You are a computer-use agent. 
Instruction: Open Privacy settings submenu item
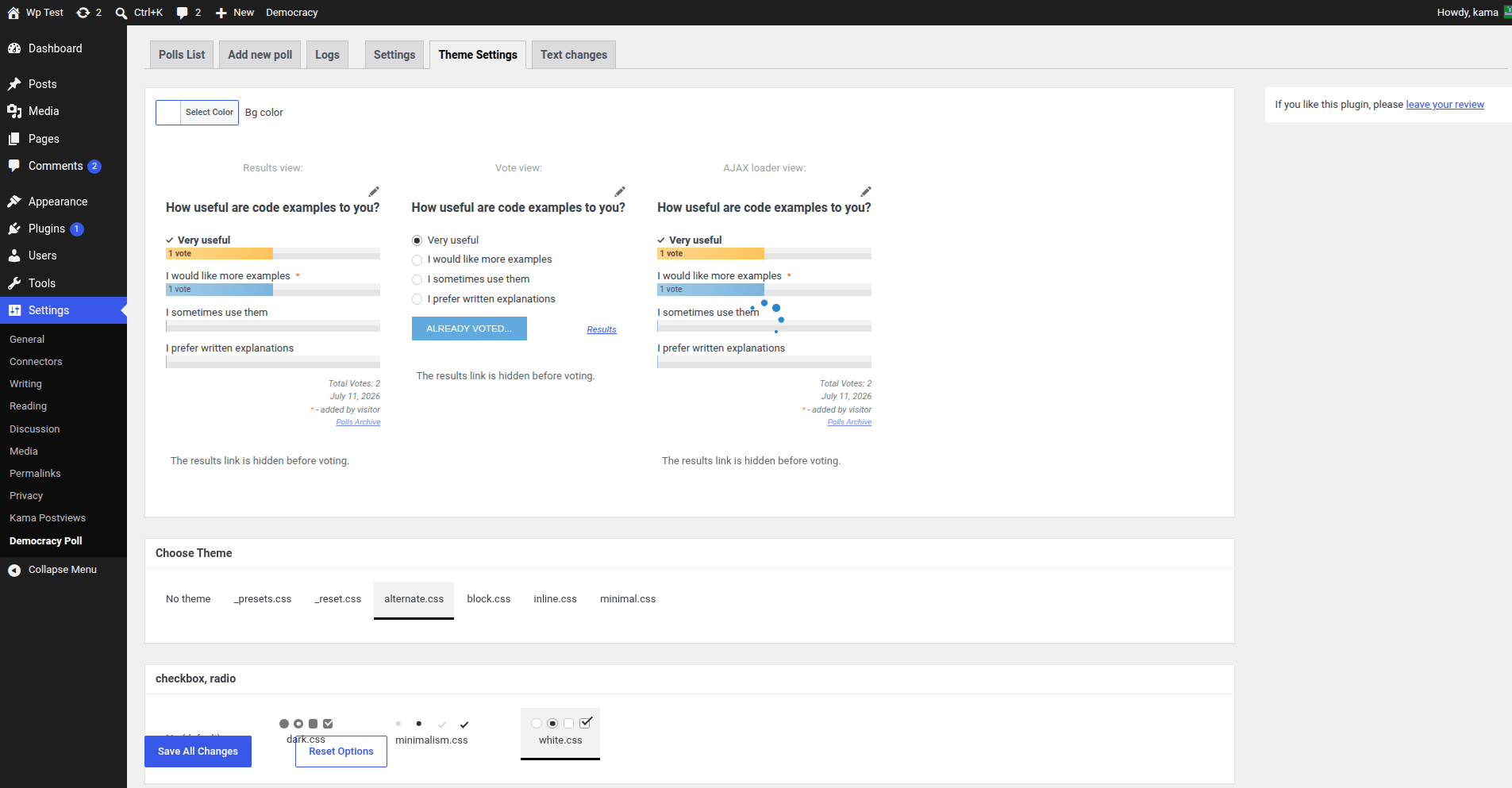26,496
